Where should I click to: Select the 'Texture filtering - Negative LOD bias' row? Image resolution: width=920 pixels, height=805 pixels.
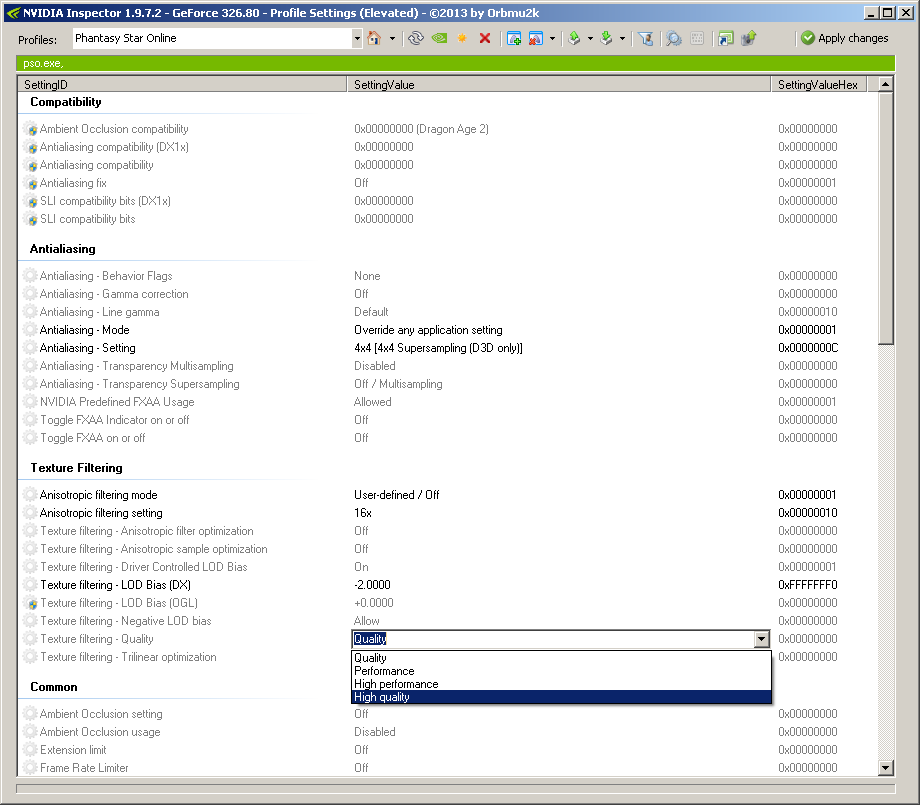pos(448,621)
